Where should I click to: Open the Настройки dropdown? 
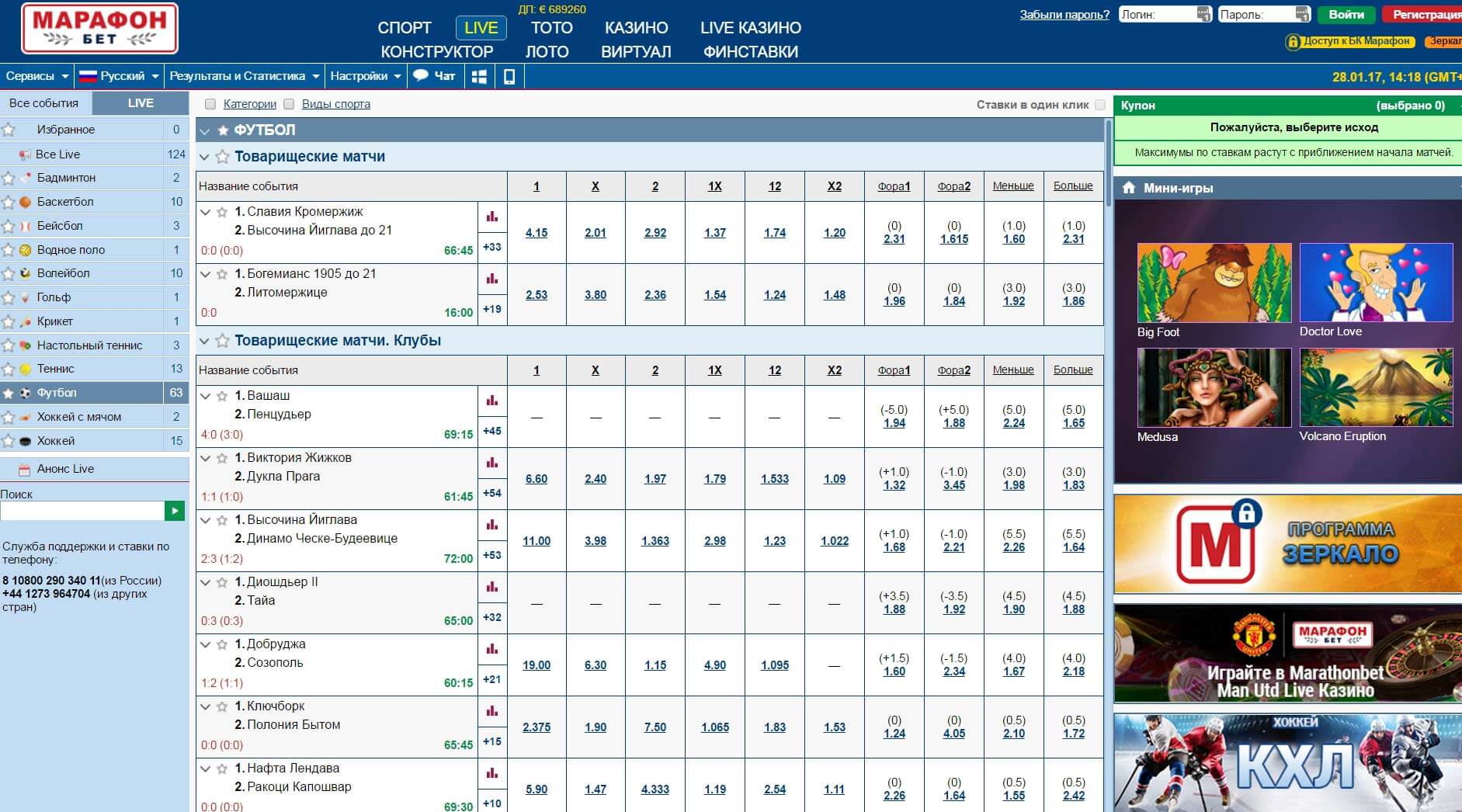click(x=366, y=76)
